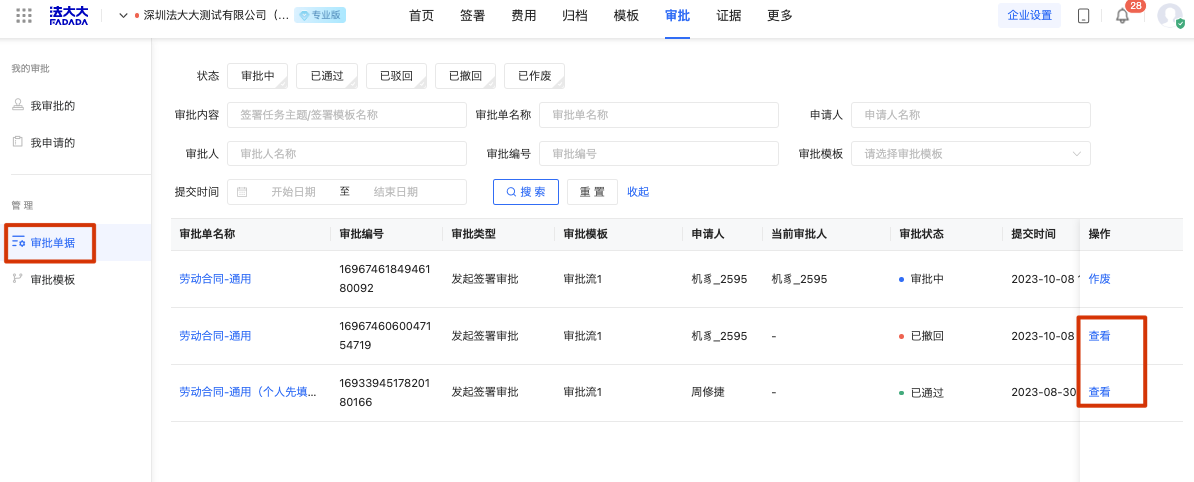Pick the 结束日期 field
1194x482 pixels.
pyautogui.click(x=395, y=192)
